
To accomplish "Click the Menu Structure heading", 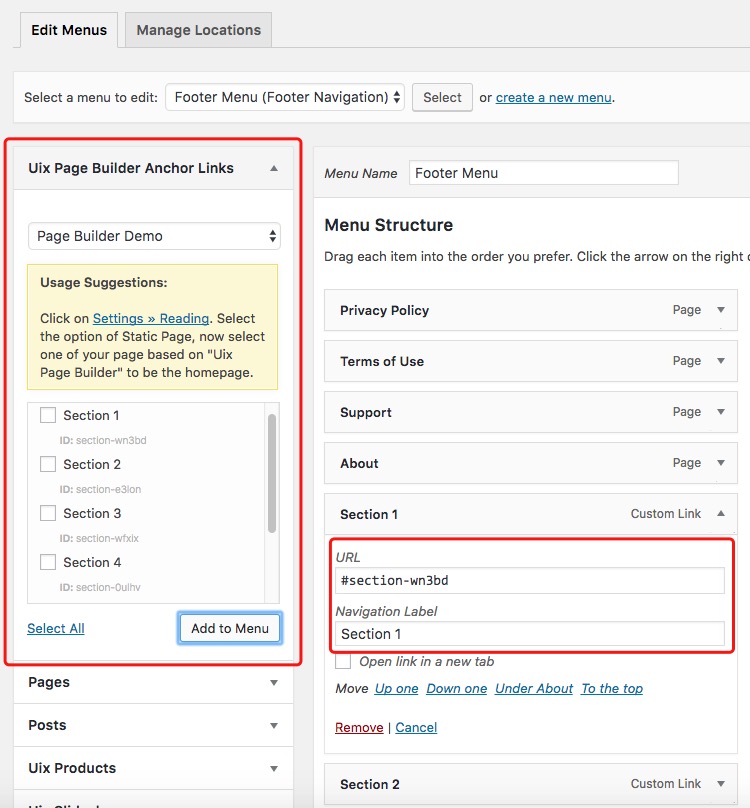I will pyautogui.click(x=389, y=225).
